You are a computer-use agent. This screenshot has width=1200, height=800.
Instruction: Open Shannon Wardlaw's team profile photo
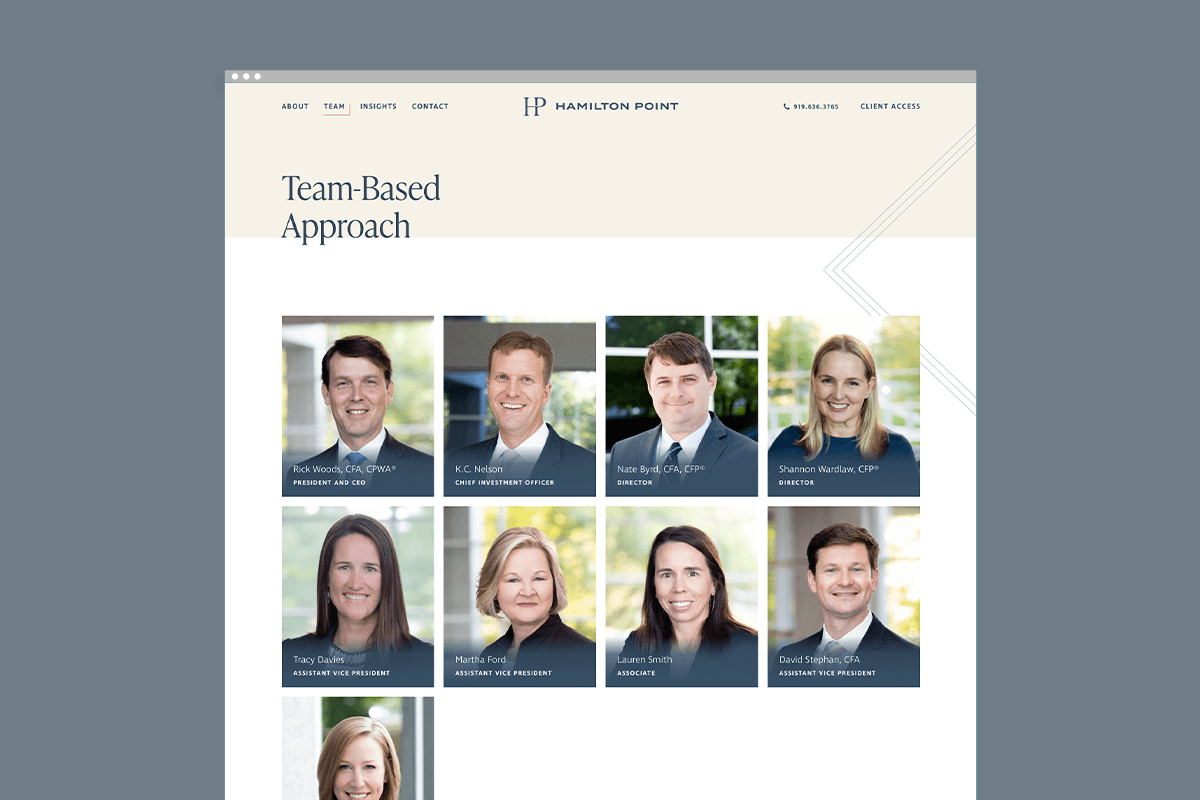coord(844,406)
